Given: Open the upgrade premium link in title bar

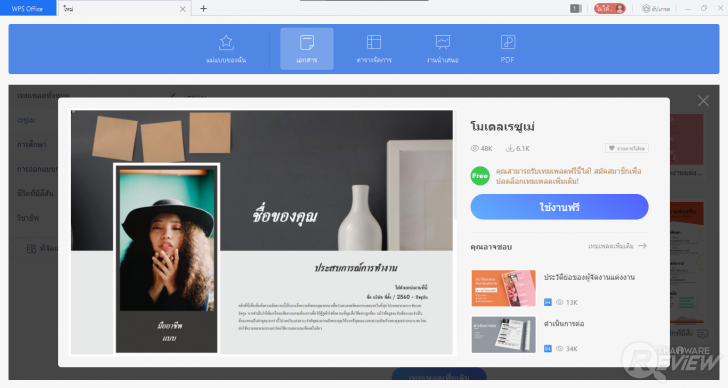Looking at the screenshot, I should (656, 9).
